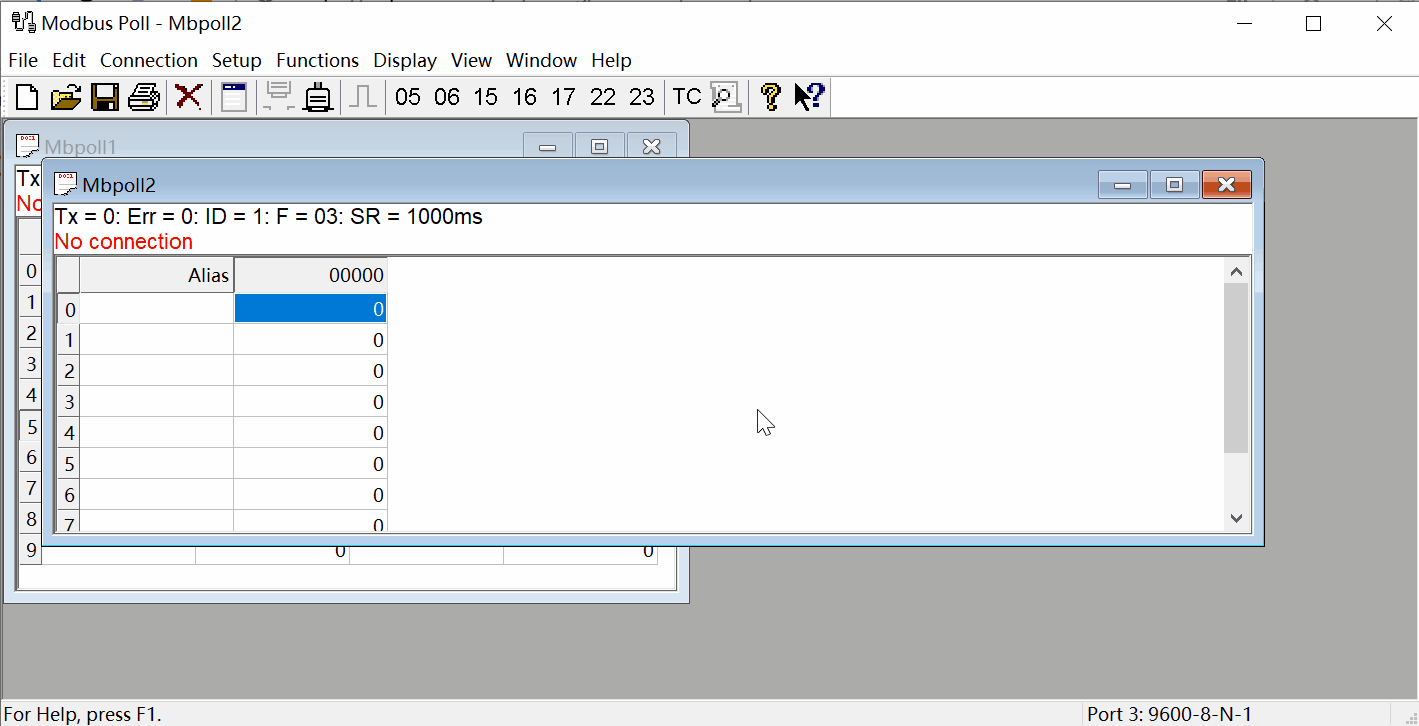Click the red X disconnect icon
The height and width of the screenshot is (726, 1419).
point(188,97)
